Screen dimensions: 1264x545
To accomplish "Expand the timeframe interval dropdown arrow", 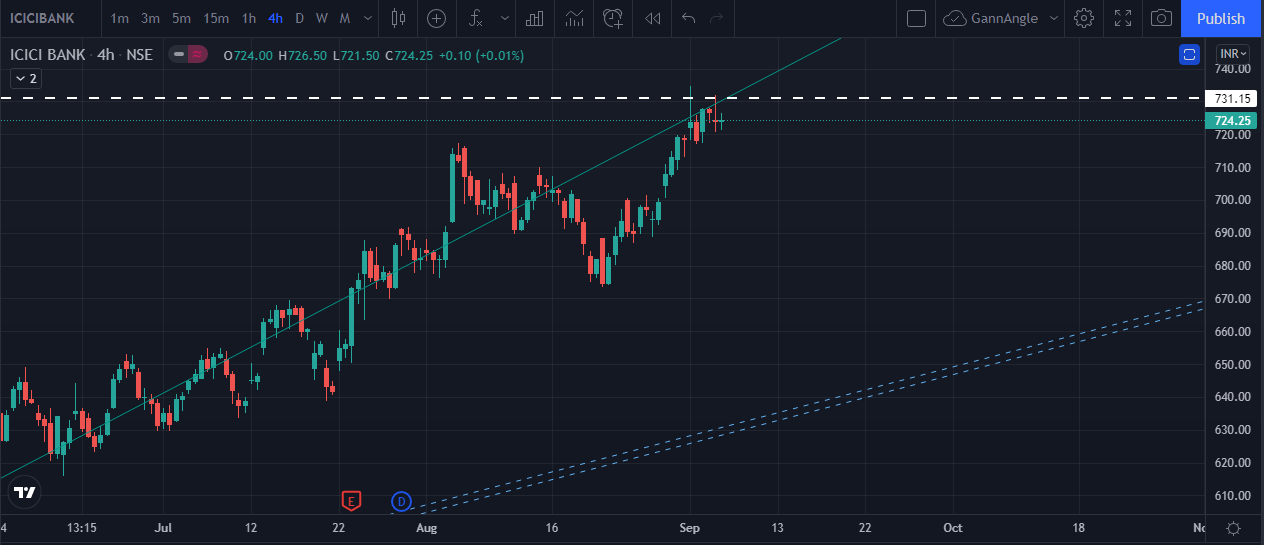I will point(368,18).
